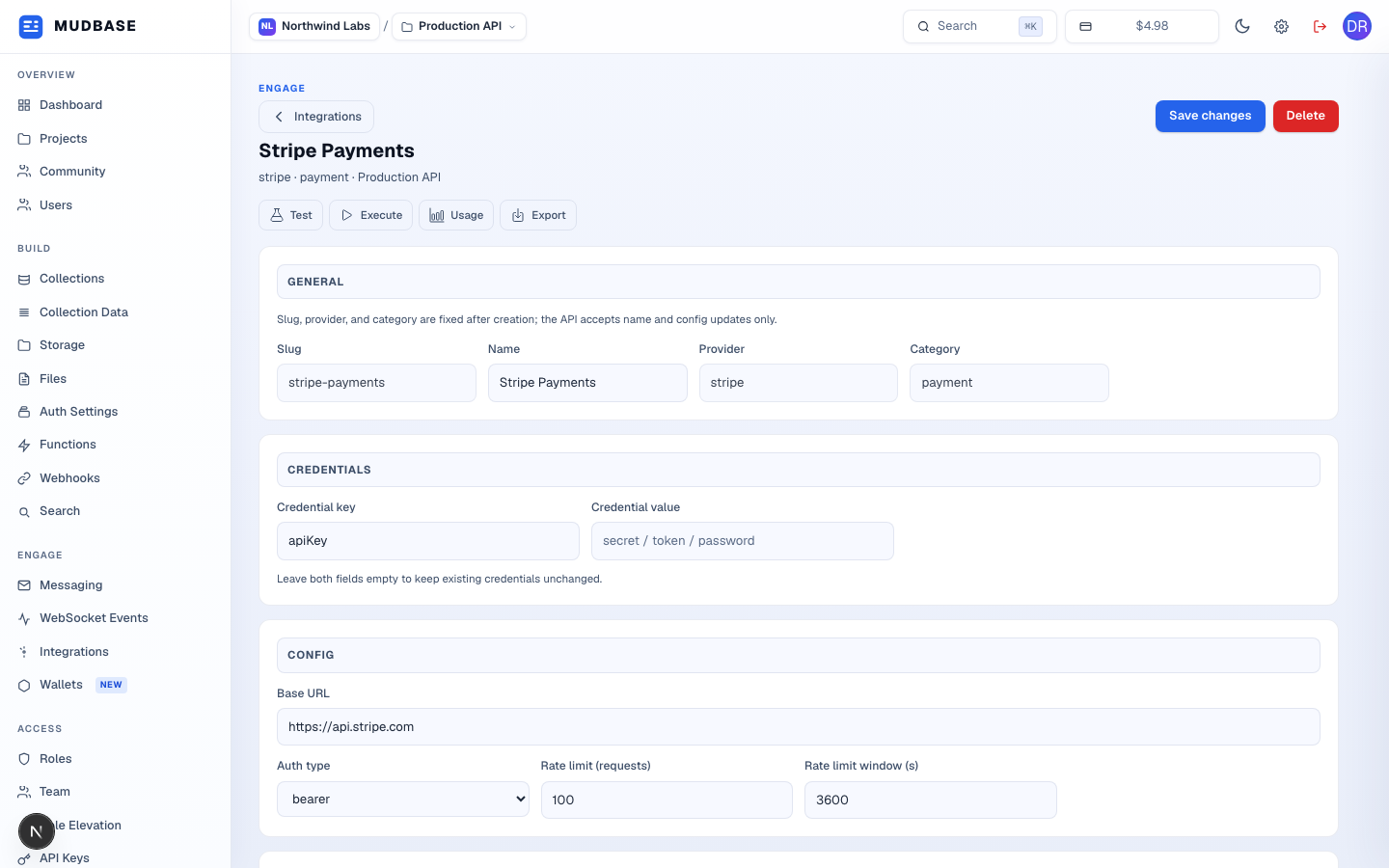This screenshot has width=1389, height=868.
Task: Click the GENERAL section header
Action: click(x=799, y=282)
